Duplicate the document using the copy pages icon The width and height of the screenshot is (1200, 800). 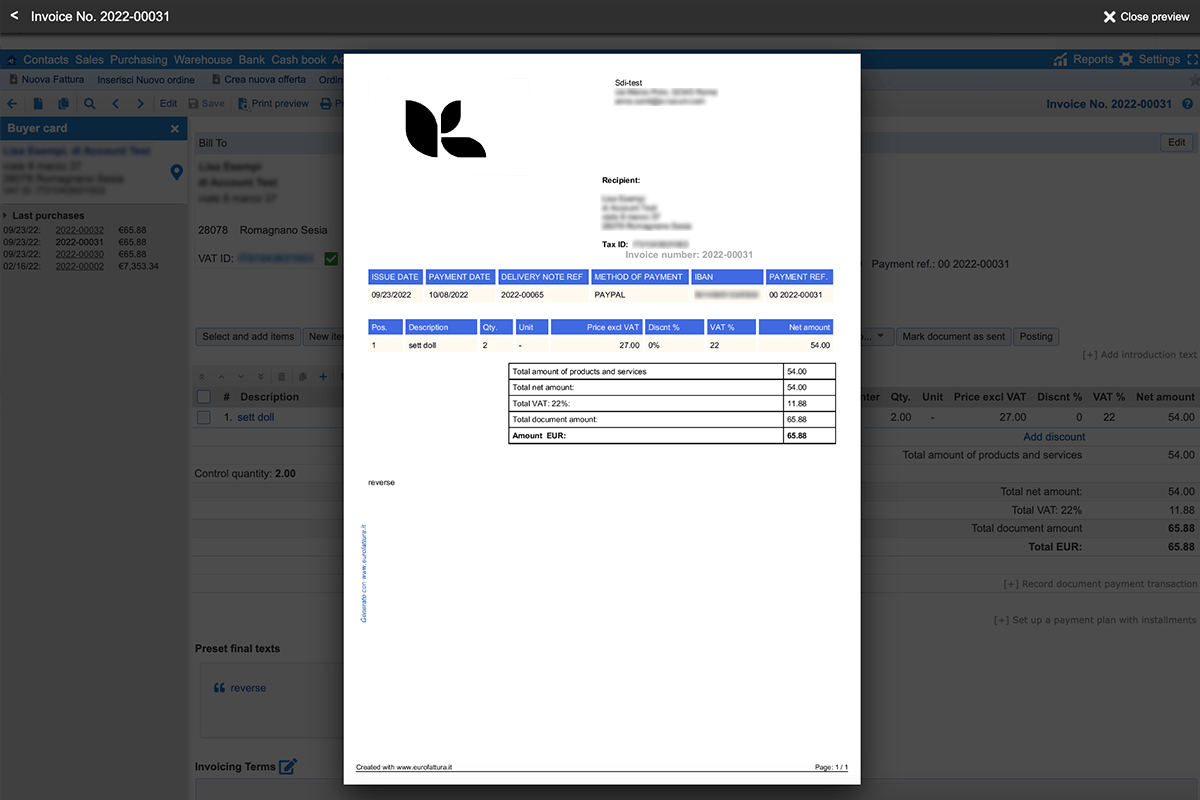click(62, 103)
